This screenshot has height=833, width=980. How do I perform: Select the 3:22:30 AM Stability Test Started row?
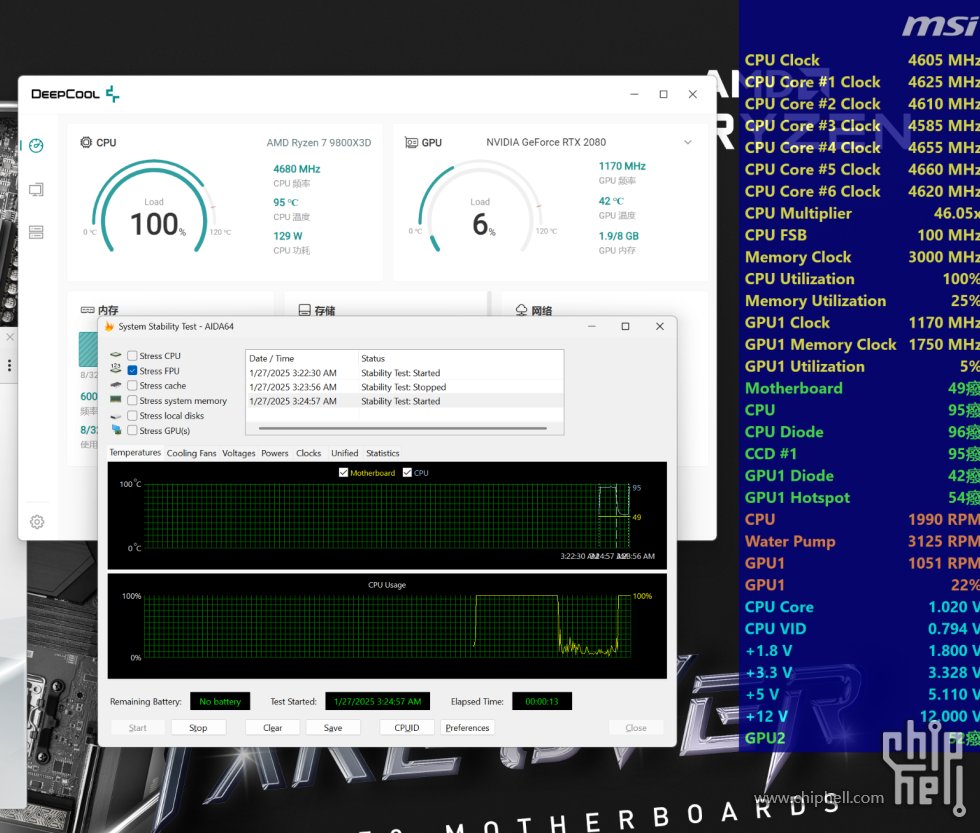(x=404, y=372)
